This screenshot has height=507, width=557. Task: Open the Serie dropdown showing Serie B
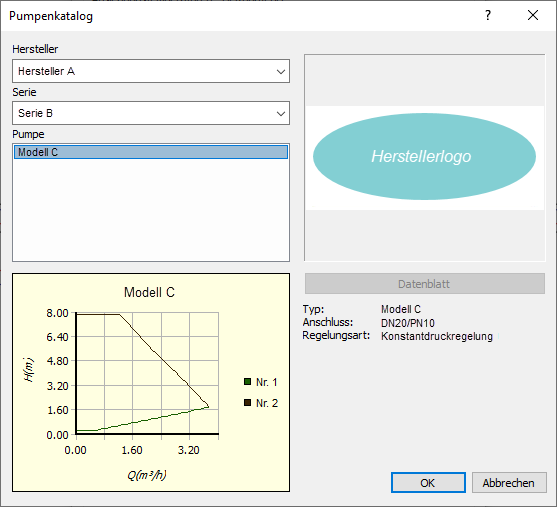151,113
